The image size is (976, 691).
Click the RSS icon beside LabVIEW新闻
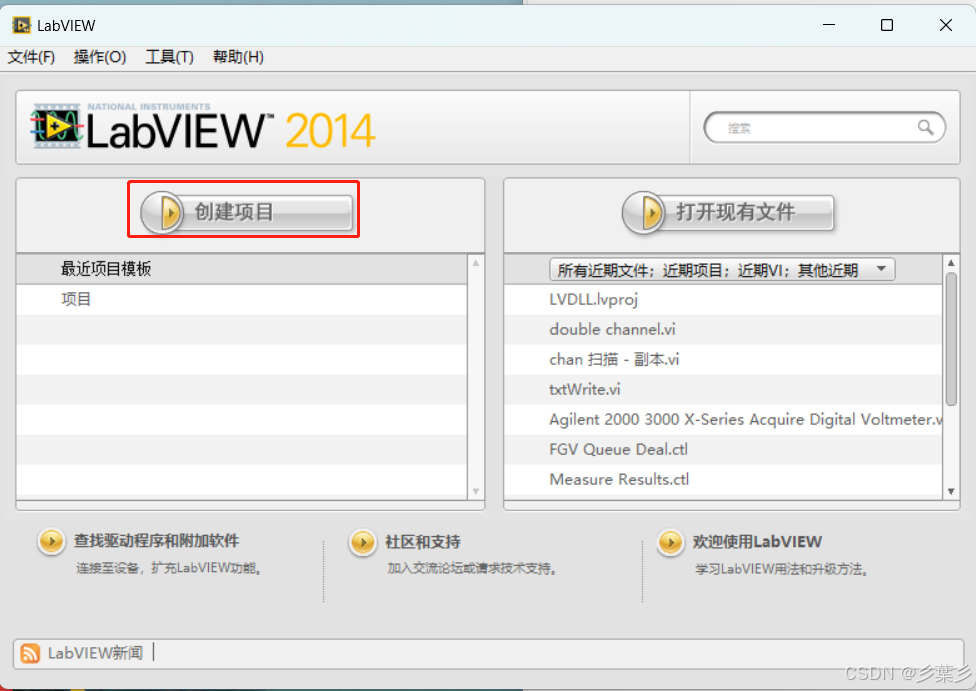click(x=29, y=653)
